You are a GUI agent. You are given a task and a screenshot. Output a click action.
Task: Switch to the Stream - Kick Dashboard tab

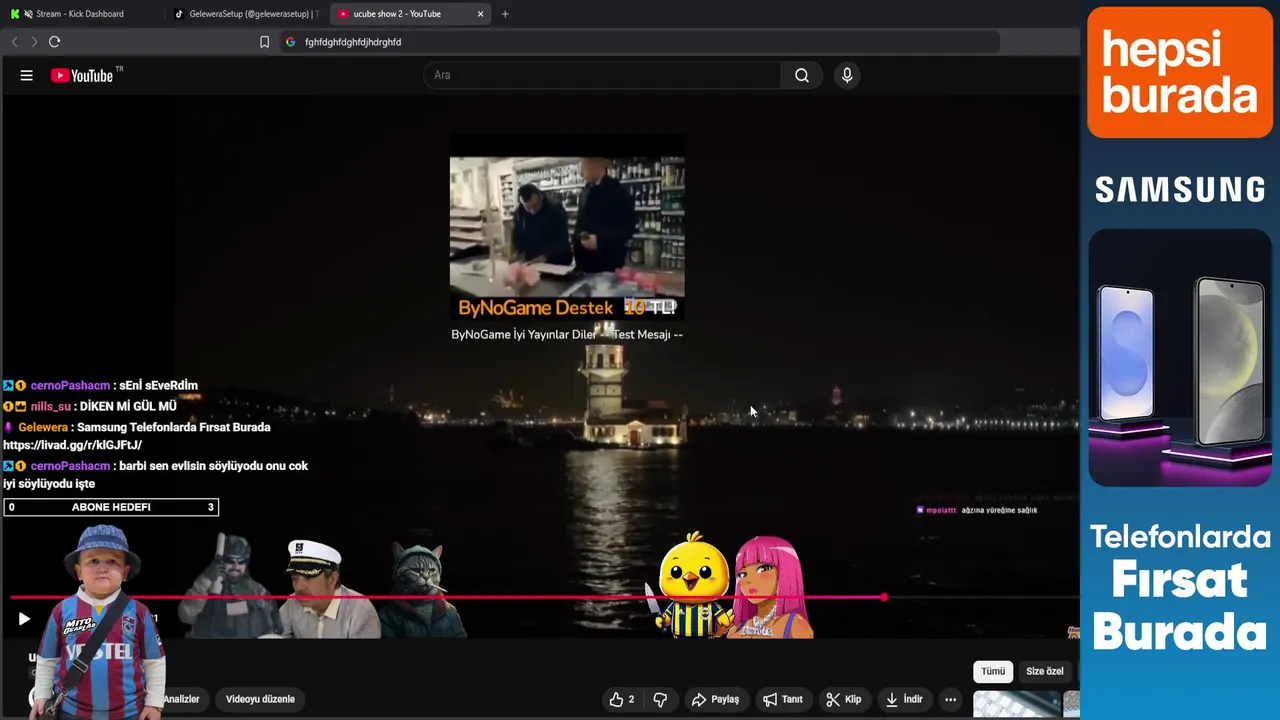80,14
